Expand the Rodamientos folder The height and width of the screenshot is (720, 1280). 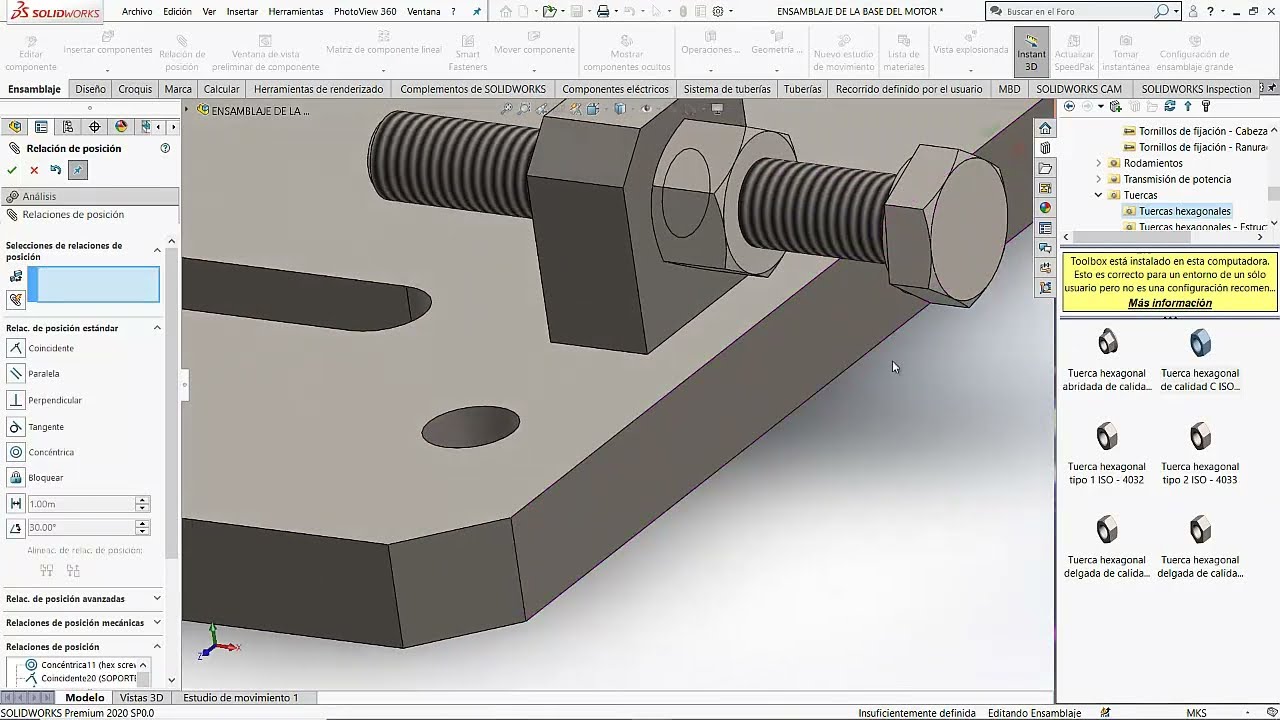click(x=1099, y=163)
